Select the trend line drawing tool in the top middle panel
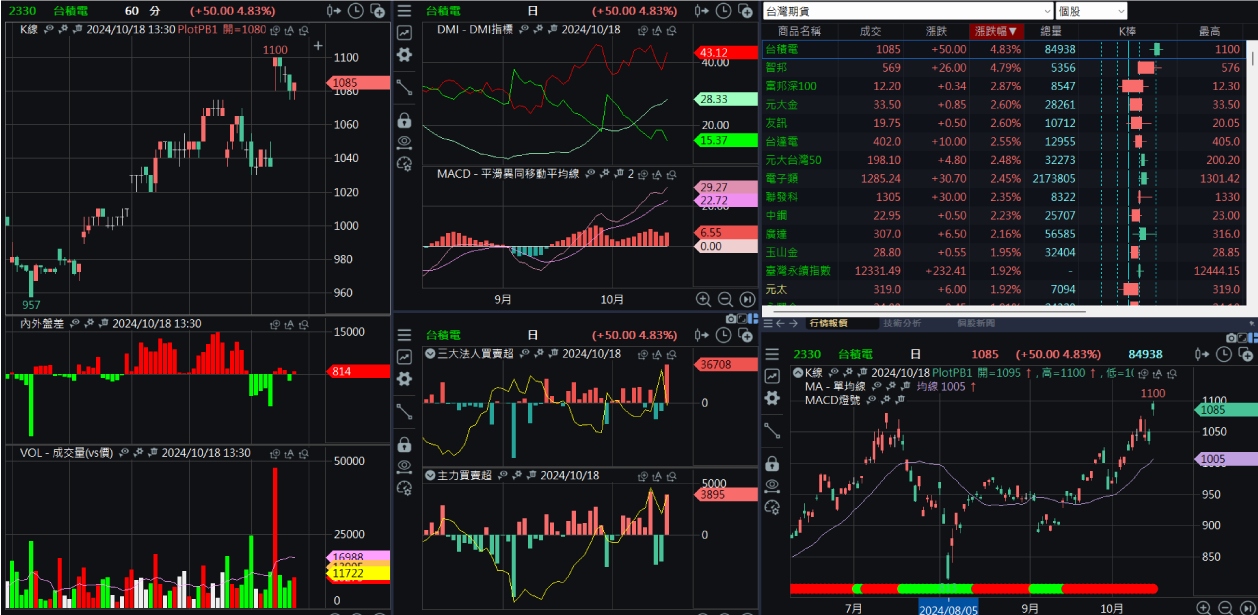Image resolution: width=1258 pixels, height=615 pixels. (404, 87)
